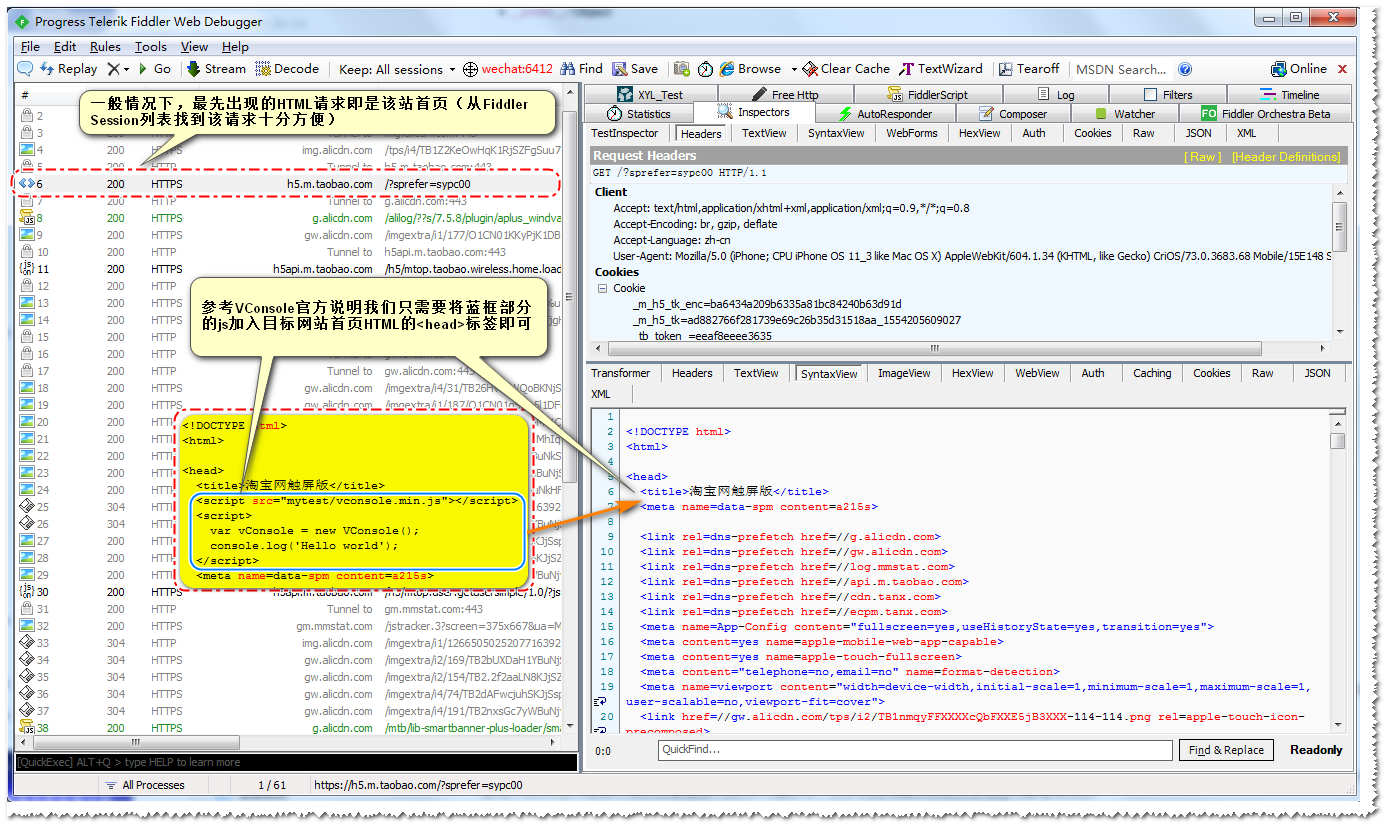The height and width of the screenshot is (830, 1391).
Task: Click the Save sessions icon
Action: (x=620, y=69)
